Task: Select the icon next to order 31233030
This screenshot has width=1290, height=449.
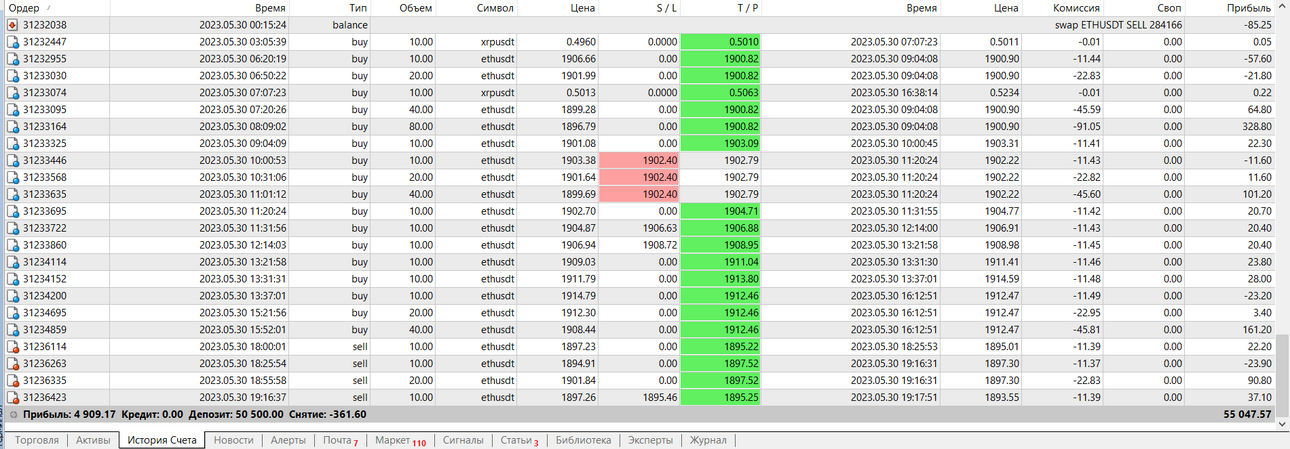Action: [12, 76]
